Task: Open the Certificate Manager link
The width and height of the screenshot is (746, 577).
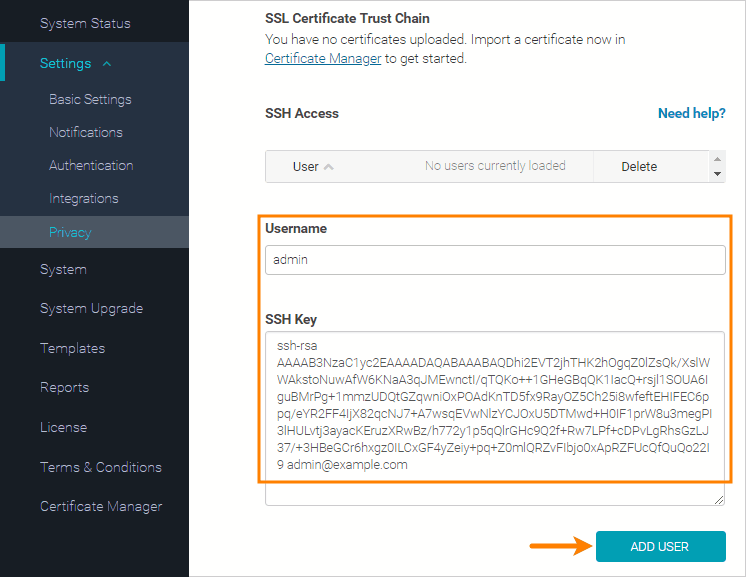Action: [x=323, y=59]
